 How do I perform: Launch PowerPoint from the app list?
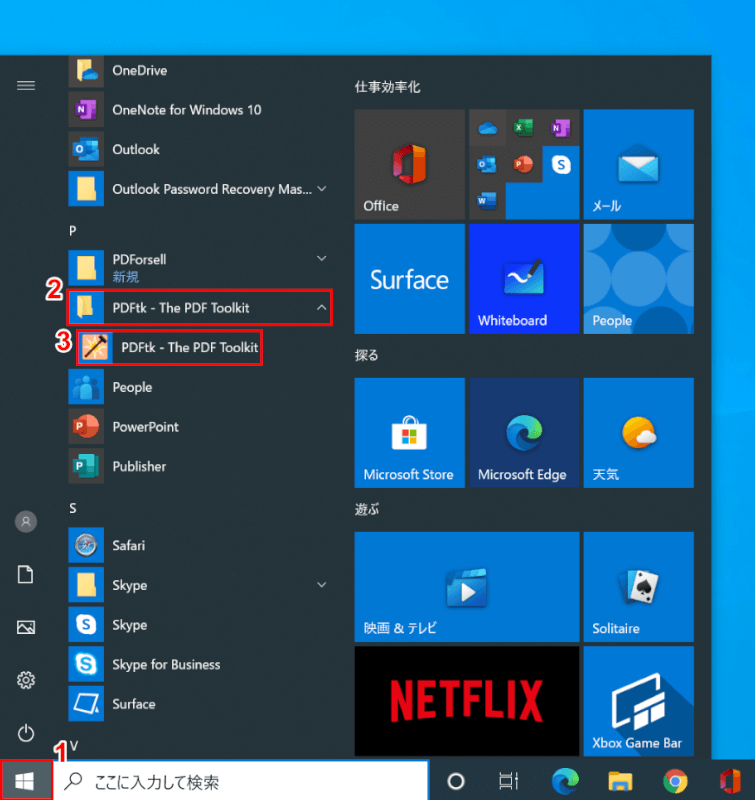click(x=200, y=427)
